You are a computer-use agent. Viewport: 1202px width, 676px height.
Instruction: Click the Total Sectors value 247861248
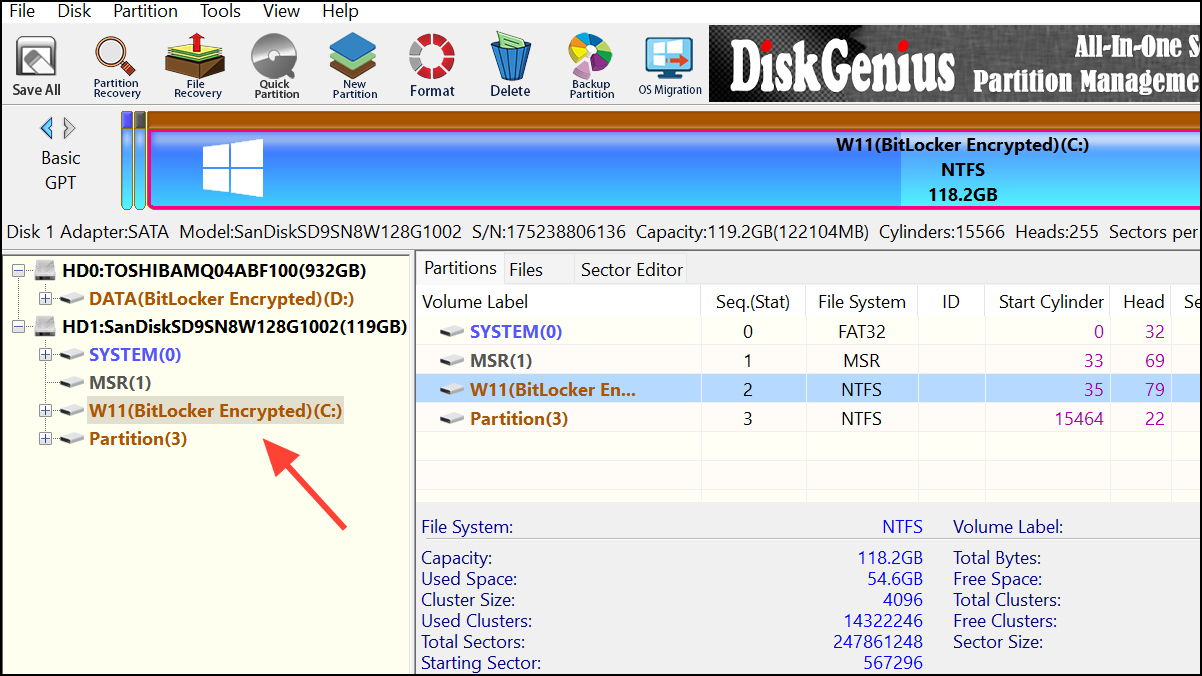pyautogui.click(x=878, y=642)
